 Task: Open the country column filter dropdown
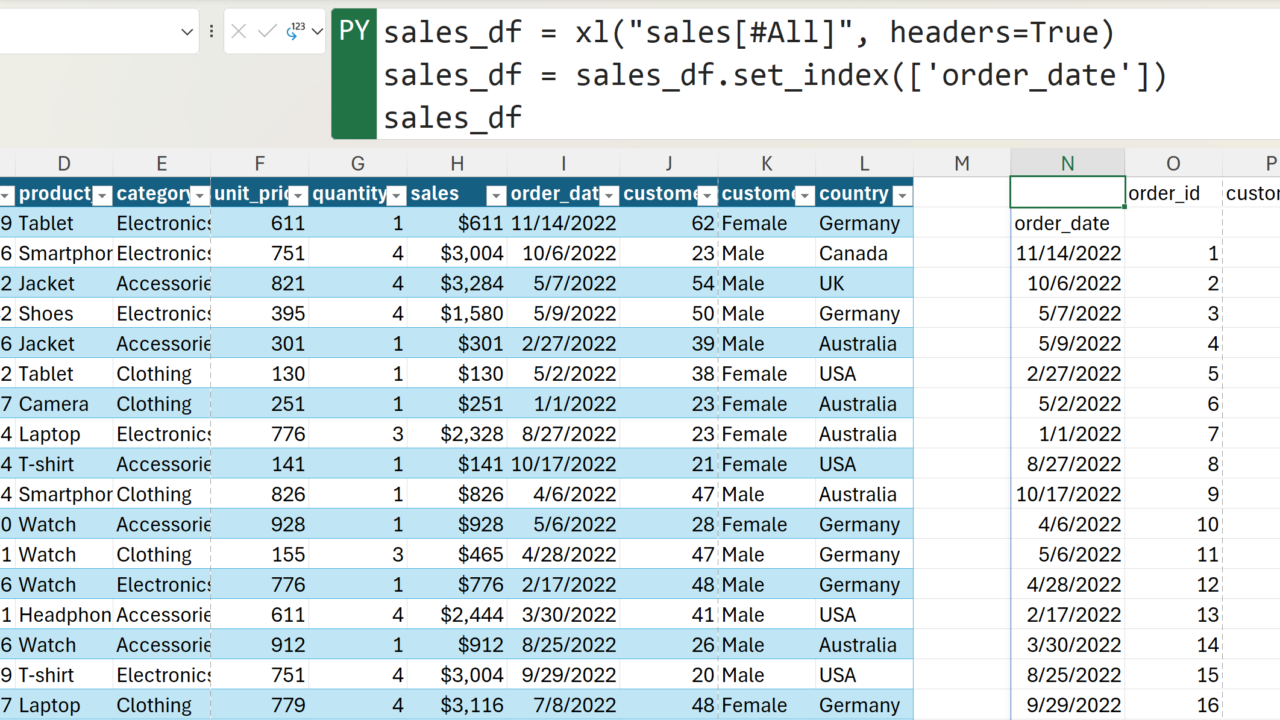(x=902, y=195)
